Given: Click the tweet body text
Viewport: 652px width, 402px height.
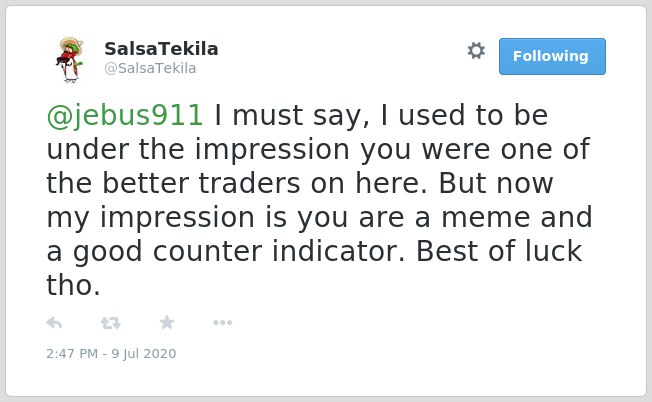Looking at the screenshot, I should [319, 200].
